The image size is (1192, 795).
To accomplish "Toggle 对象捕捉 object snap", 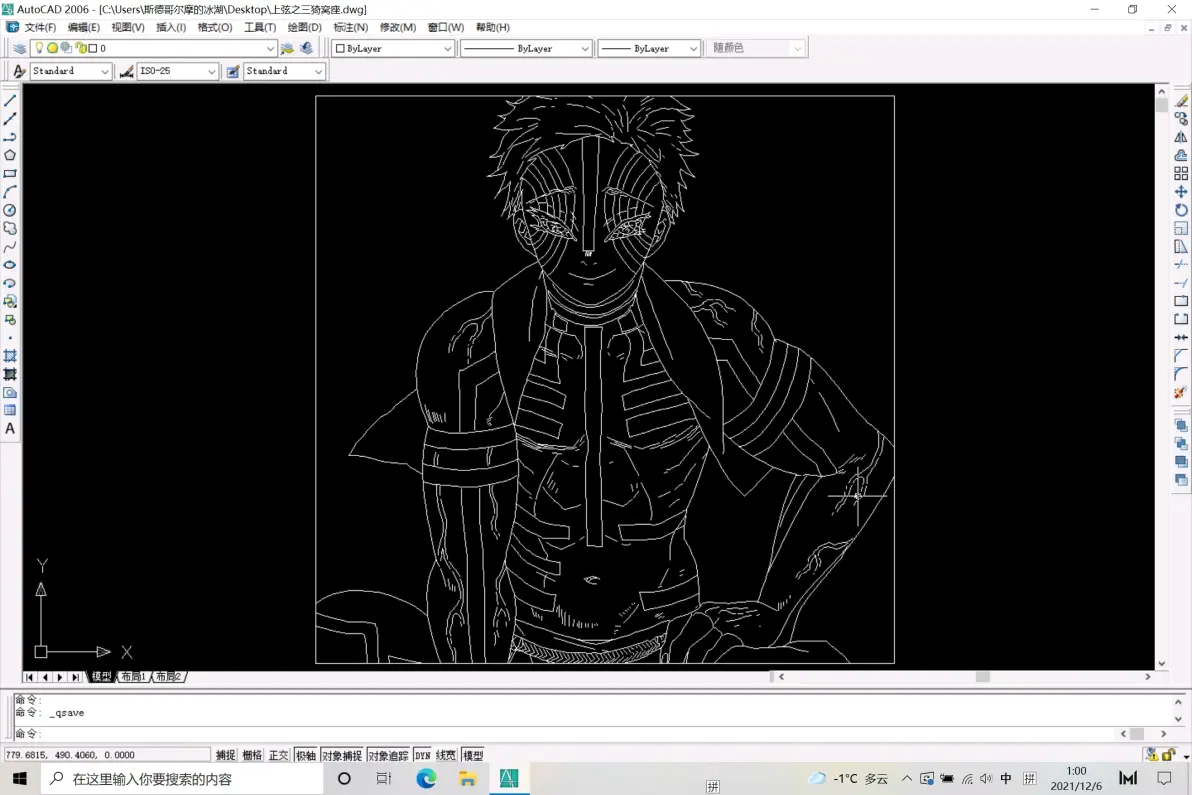I will [x=341, y=755].
